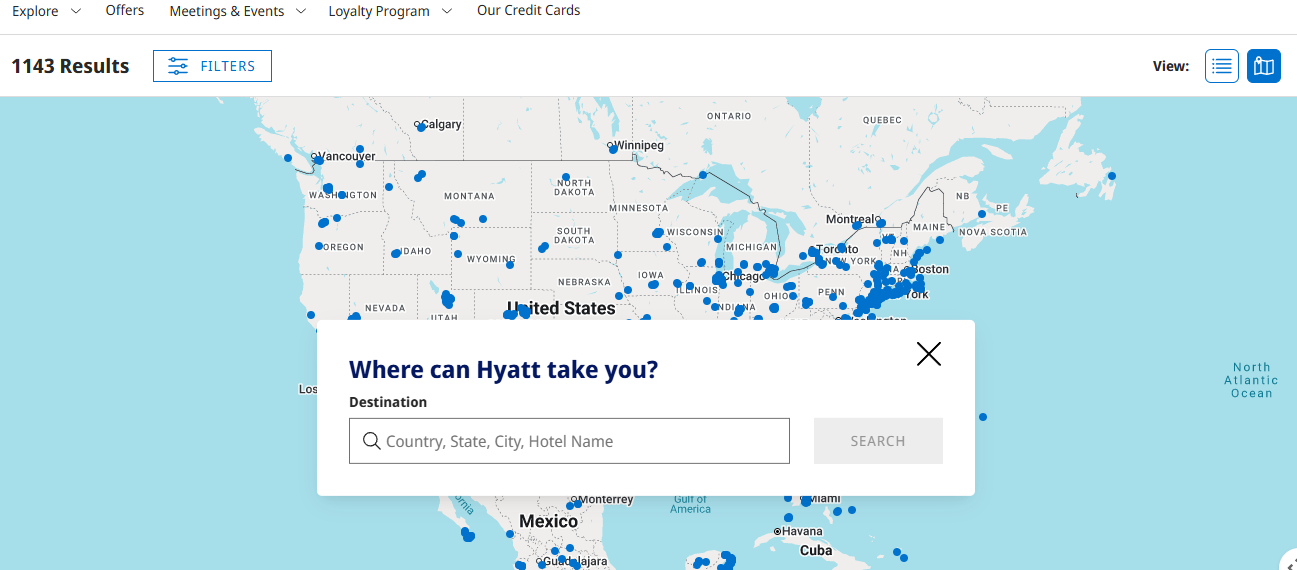This screenshot has height=570, width=1297.
Task: Click the 1143 Results heading
Action: 70,66
